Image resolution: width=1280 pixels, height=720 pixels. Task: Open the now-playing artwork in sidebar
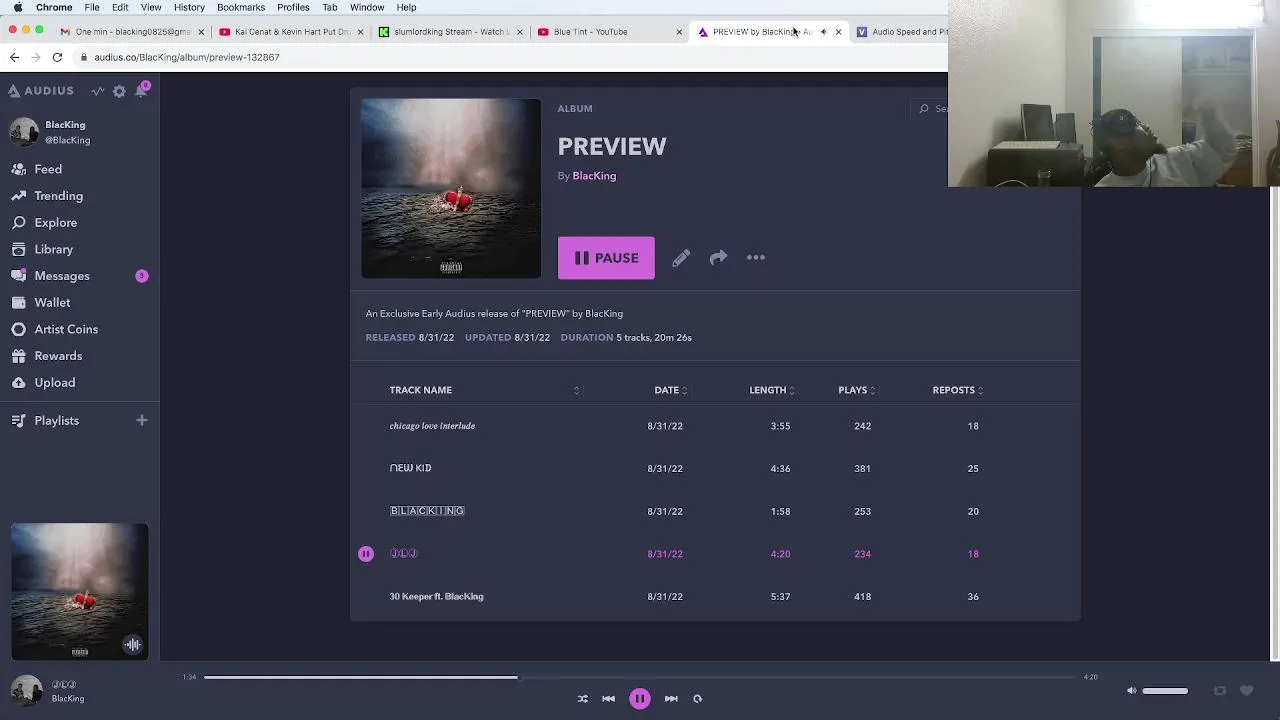point(80,591)
